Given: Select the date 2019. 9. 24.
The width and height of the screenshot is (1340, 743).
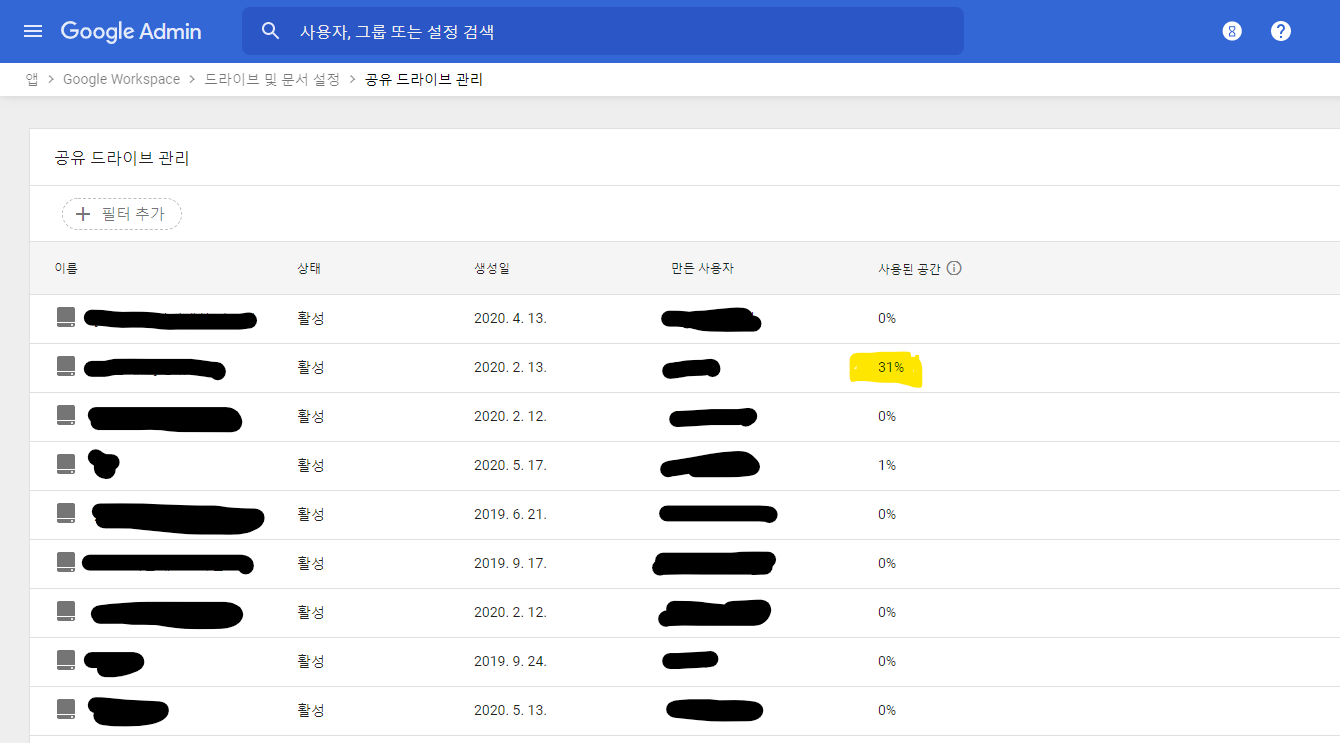Looking at the screenshot, I should [510, 661].
